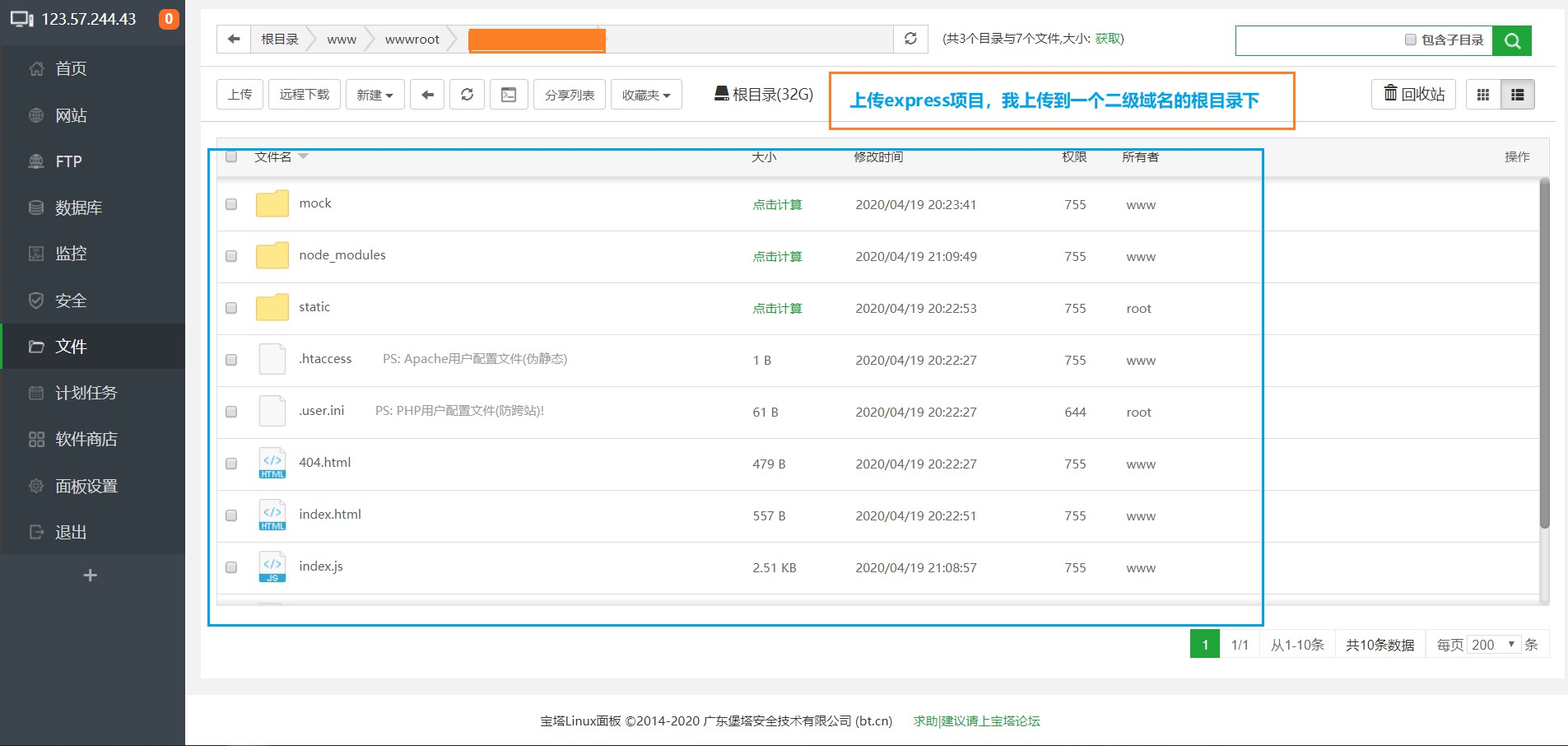Viewport: 1568px width, 746px height.
Task: Refresh the path bar with reload icon
Action: coord(910,39)
